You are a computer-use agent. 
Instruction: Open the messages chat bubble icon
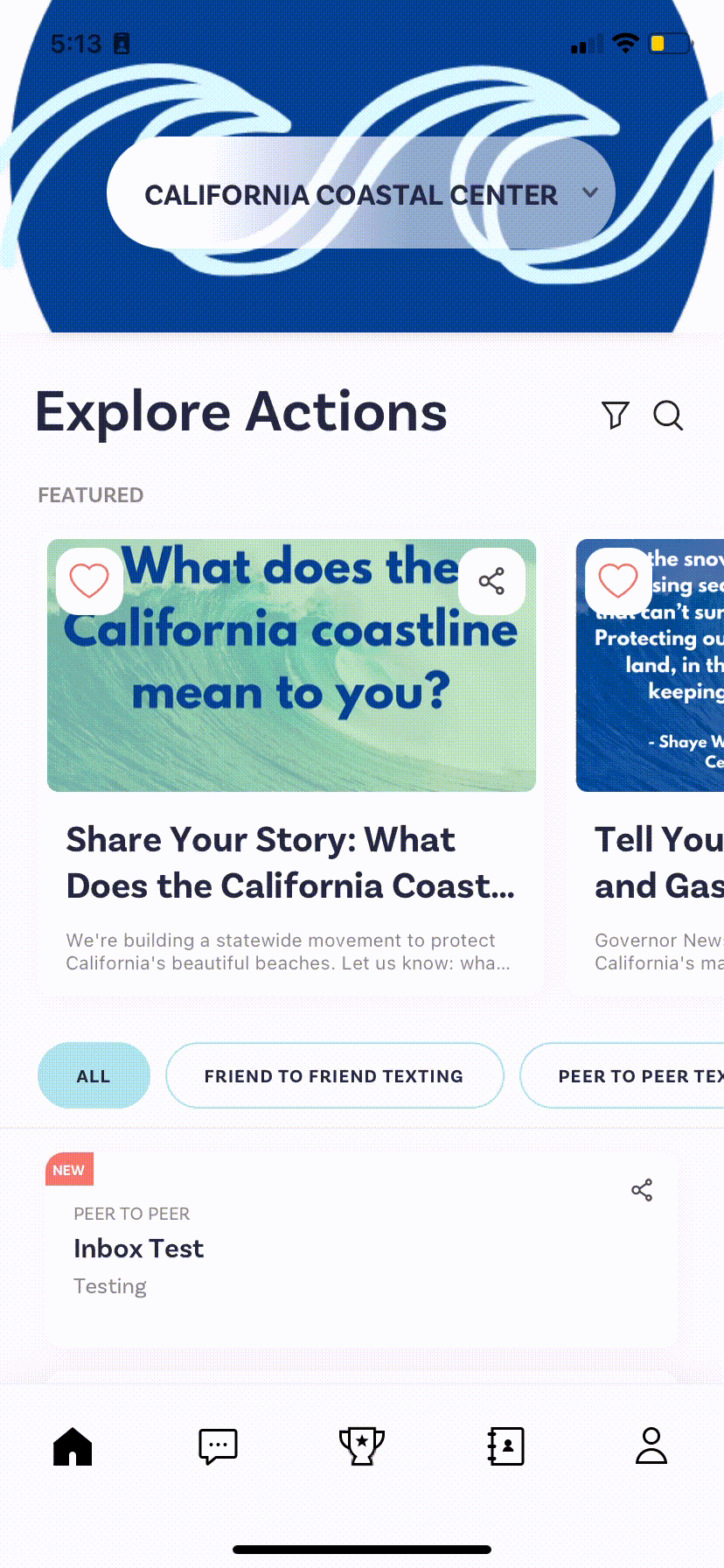pyautogui.click(x=218, y=1446)
